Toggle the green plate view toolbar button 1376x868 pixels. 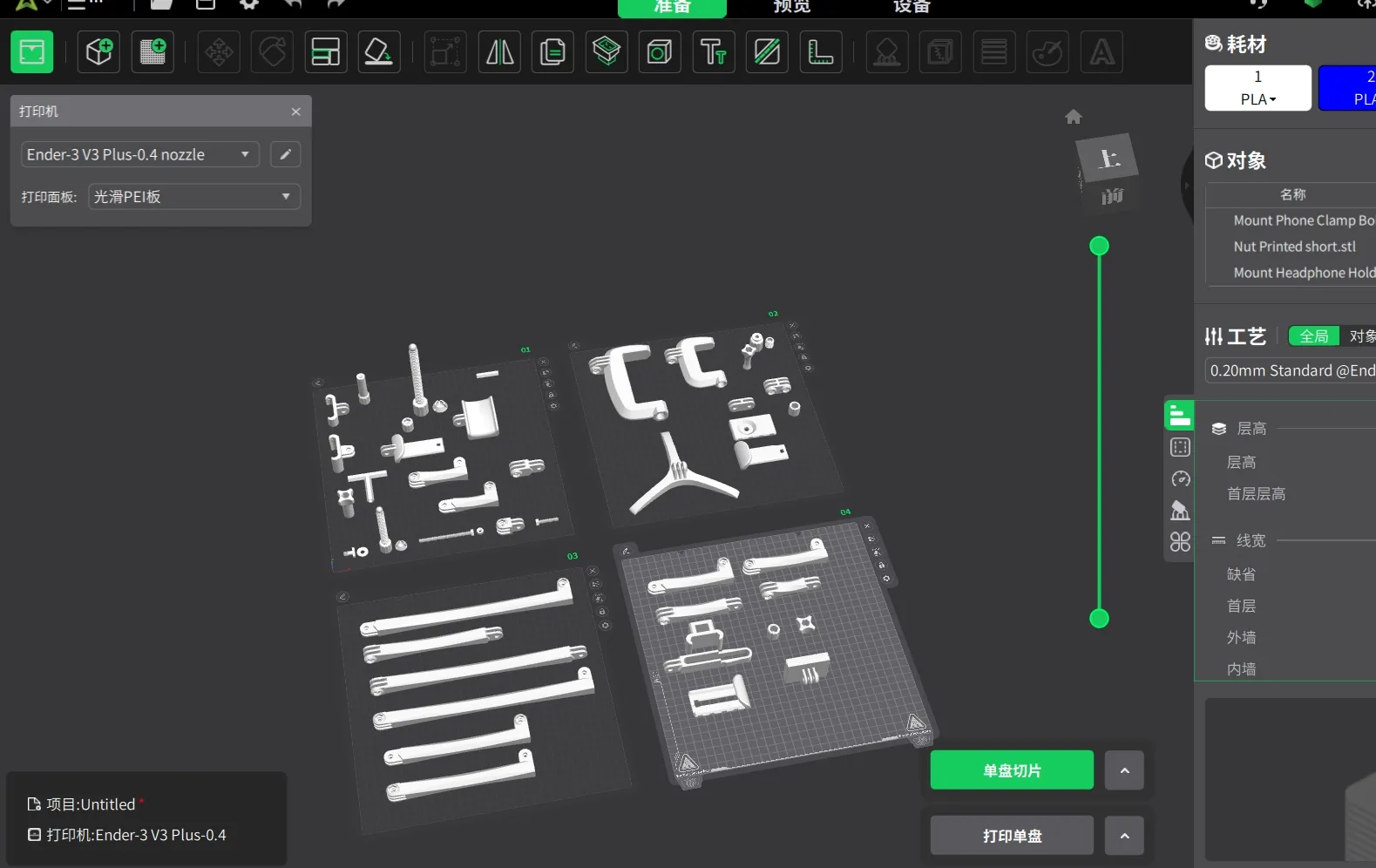(32, 52)
